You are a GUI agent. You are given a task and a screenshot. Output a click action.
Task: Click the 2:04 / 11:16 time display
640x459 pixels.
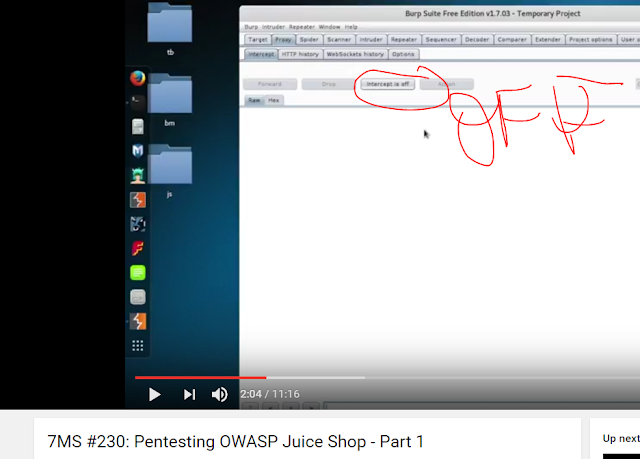click(x=270, y=394)
